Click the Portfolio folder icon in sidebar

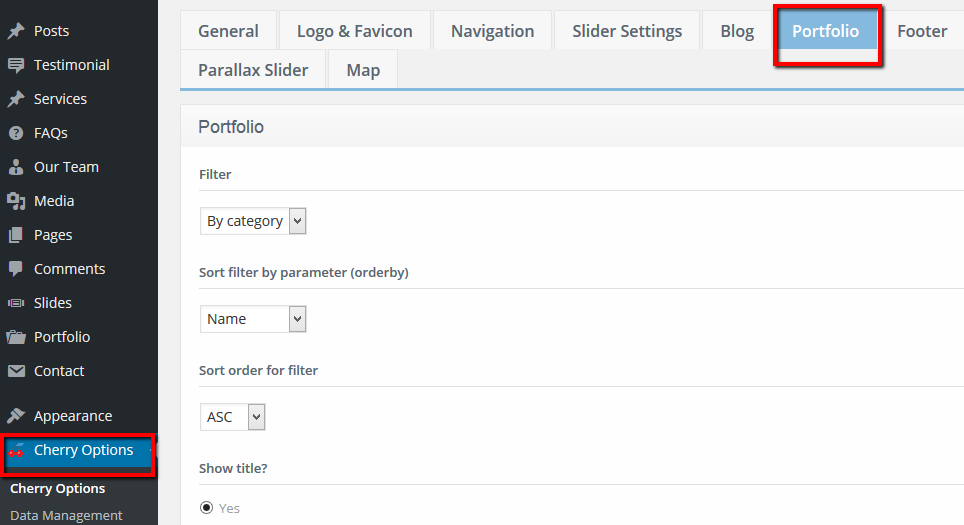click(x=16, y=337)
